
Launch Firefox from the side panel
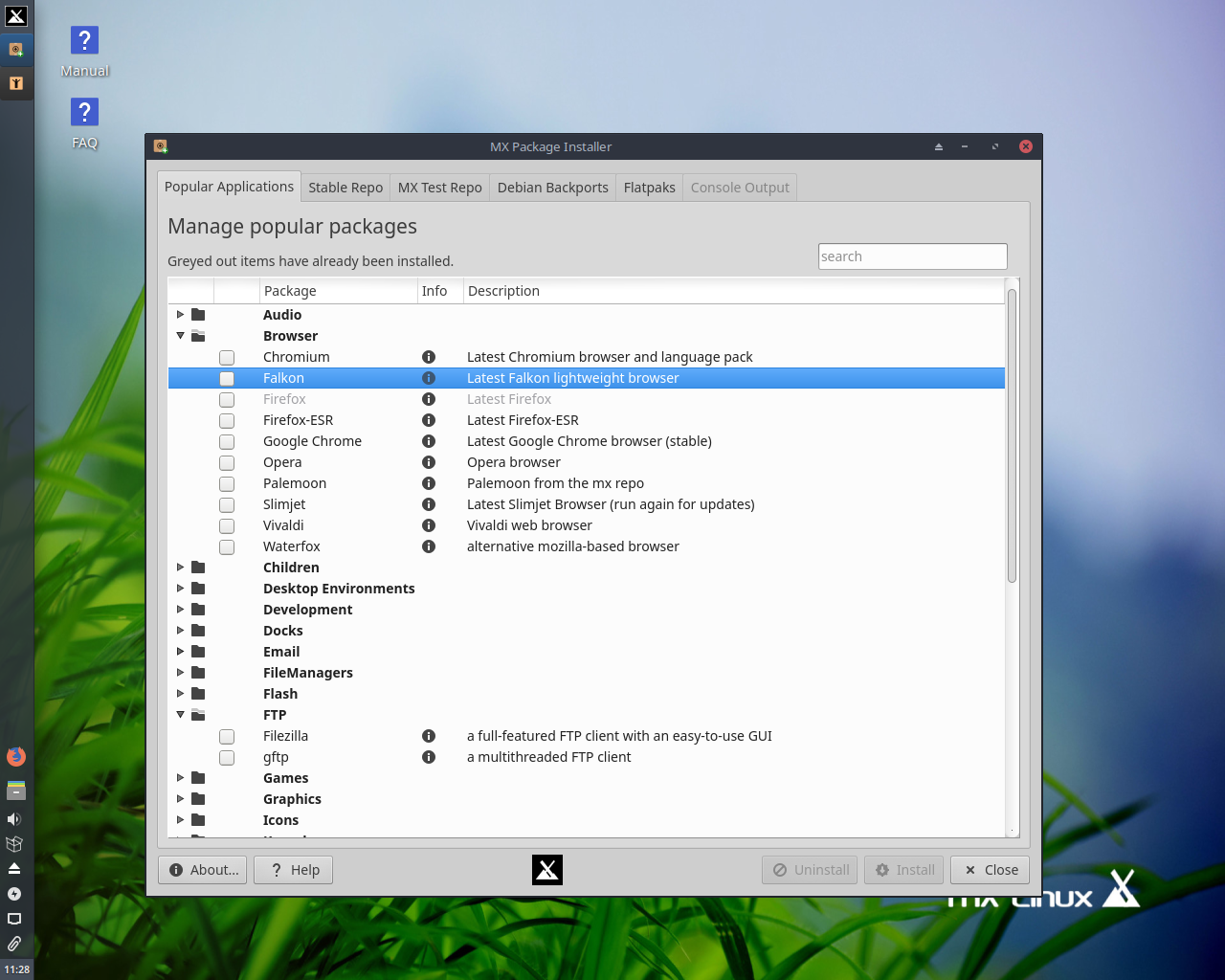click(x=15, y=757)
